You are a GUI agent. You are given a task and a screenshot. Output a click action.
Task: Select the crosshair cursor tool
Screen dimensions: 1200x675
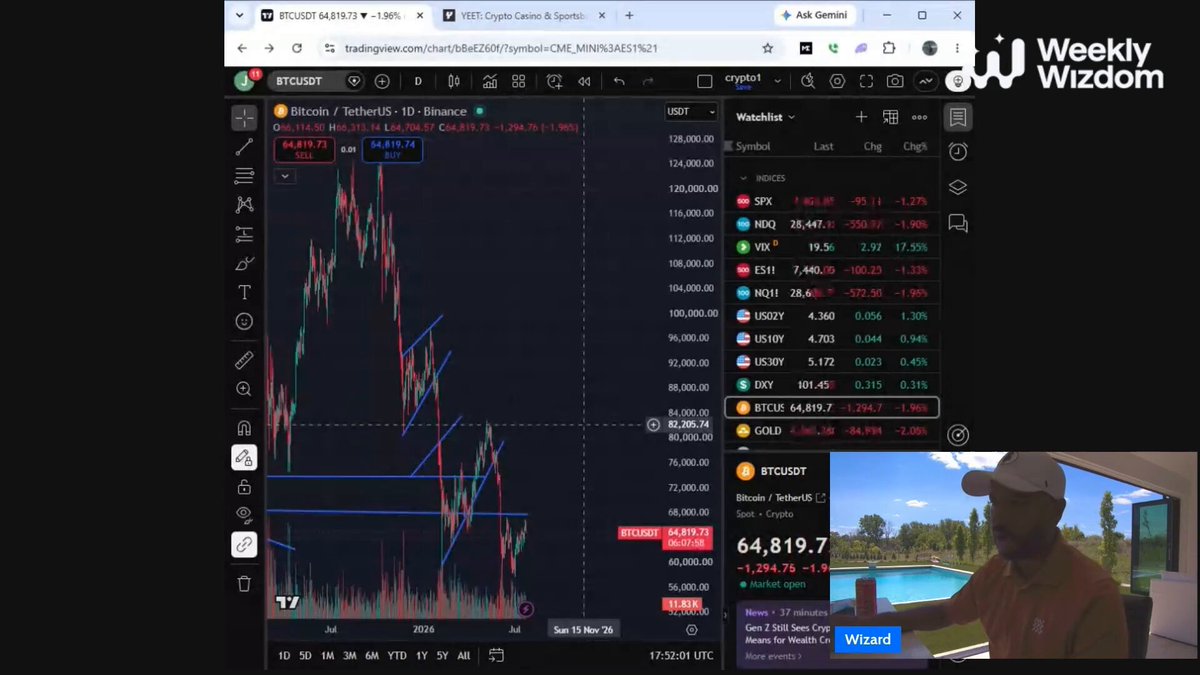click(244, 118)
